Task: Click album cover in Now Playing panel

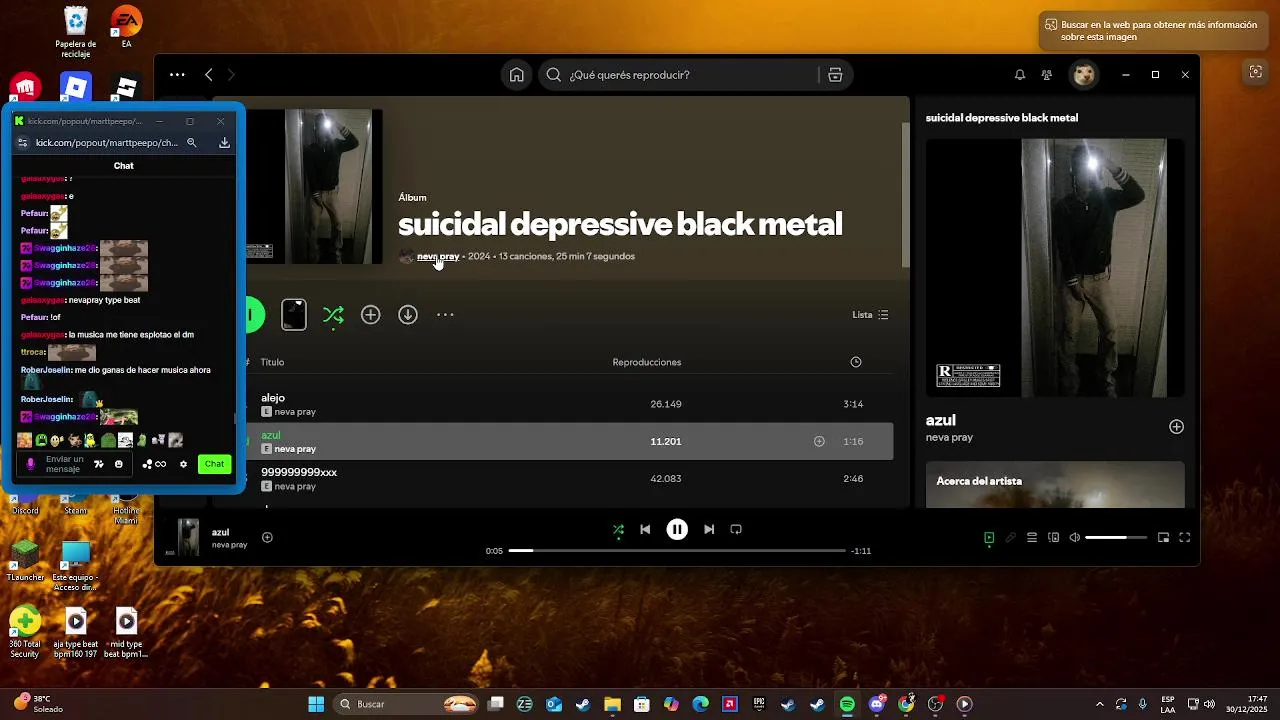Action: [x=1055, y=268]
